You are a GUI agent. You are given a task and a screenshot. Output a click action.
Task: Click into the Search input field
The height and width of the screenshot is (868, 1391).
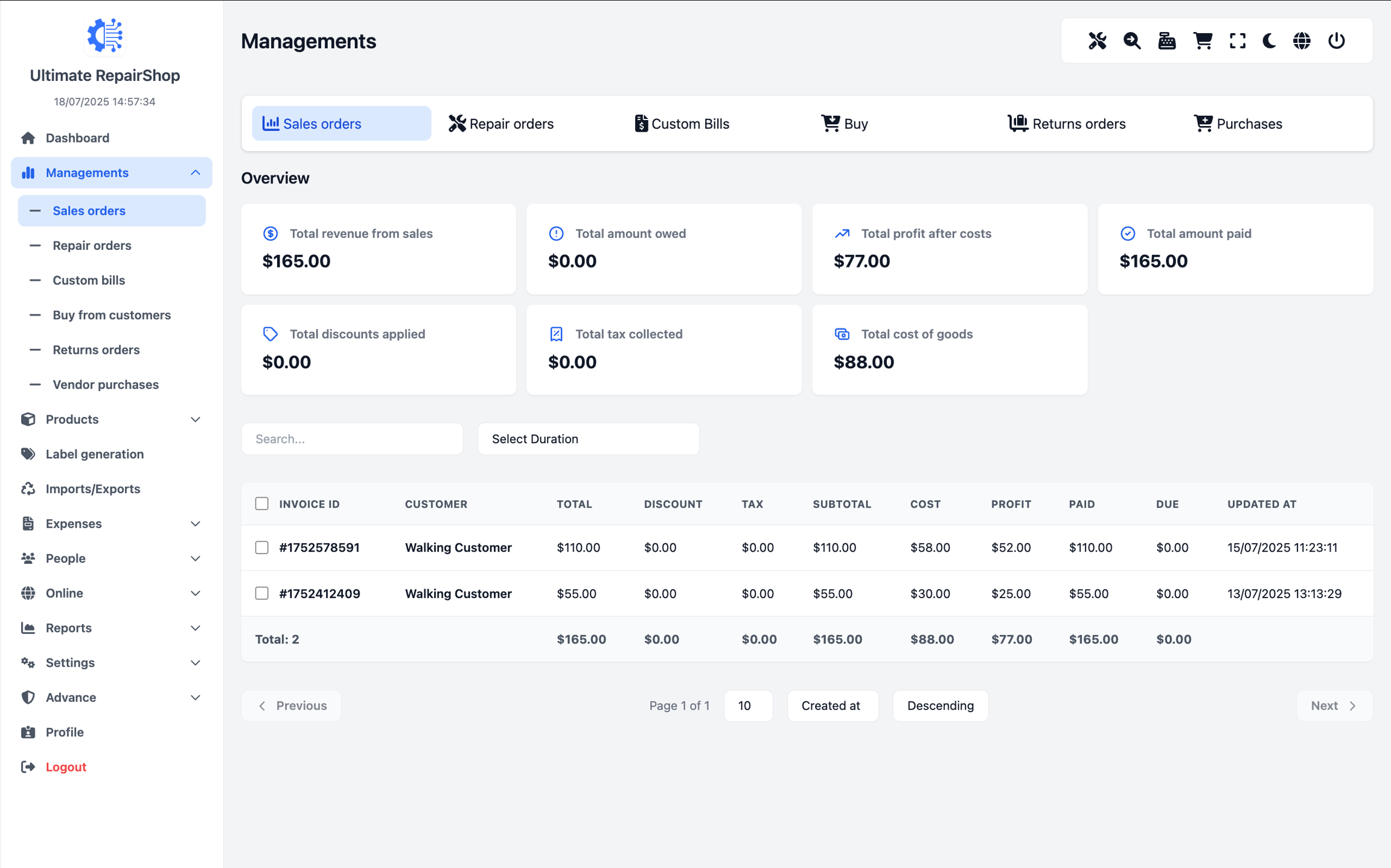click(352, 439)
